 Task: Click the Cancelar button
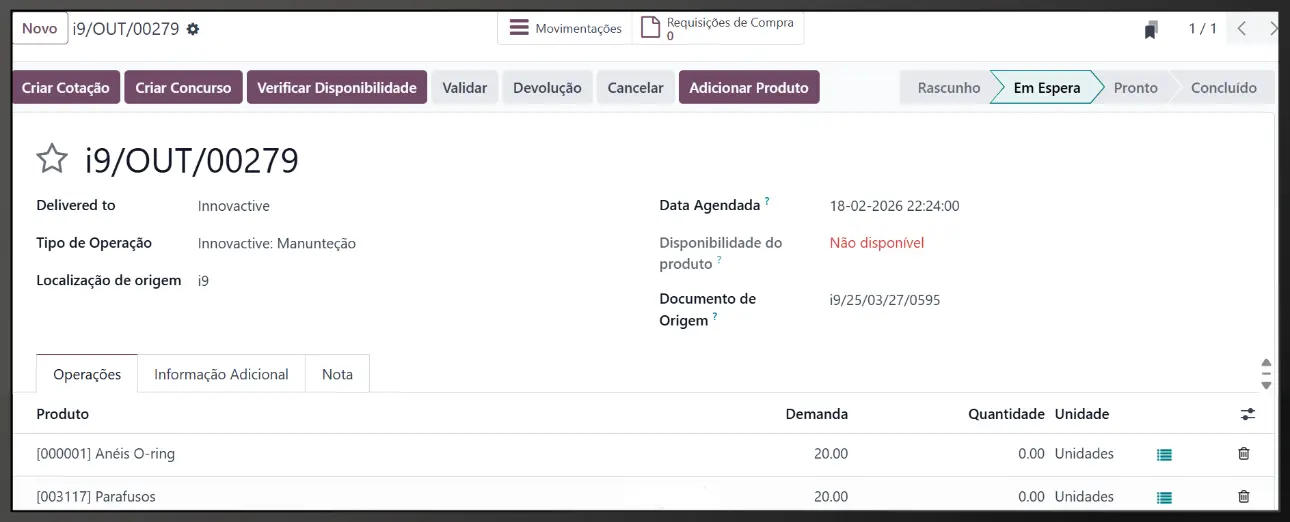tap(636, 87)
